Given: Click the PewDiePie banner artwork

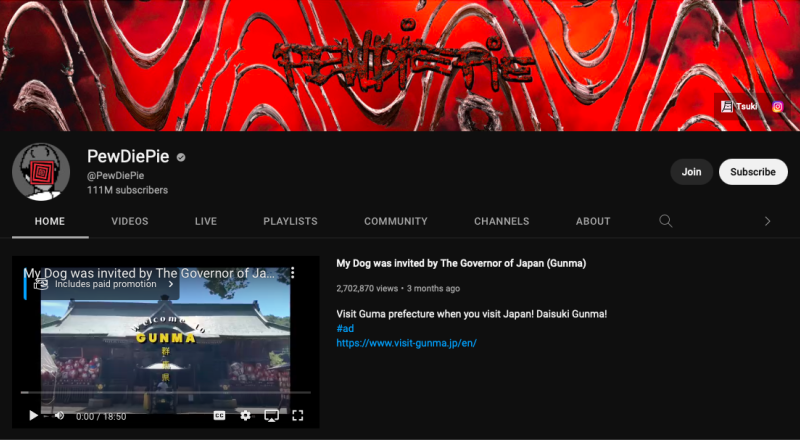Looking at the screenshot, I should (400, 65).
